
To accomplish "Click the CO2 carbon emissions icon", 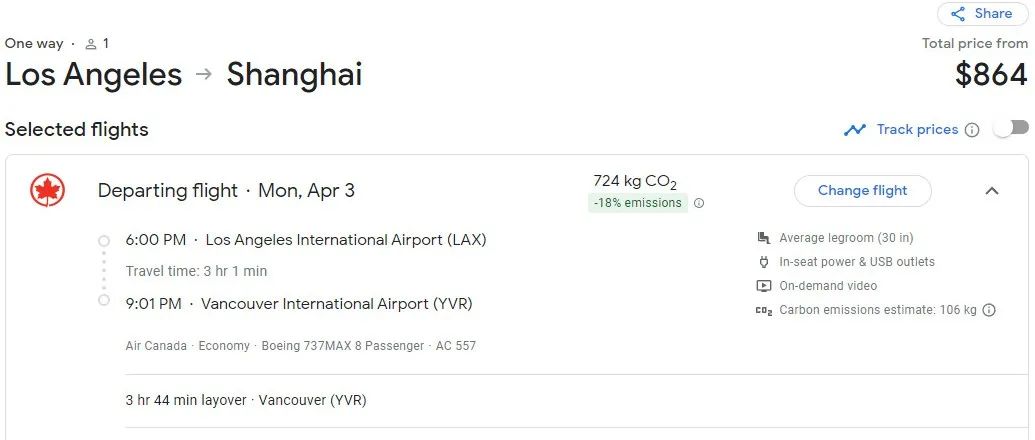I will 764,310.
